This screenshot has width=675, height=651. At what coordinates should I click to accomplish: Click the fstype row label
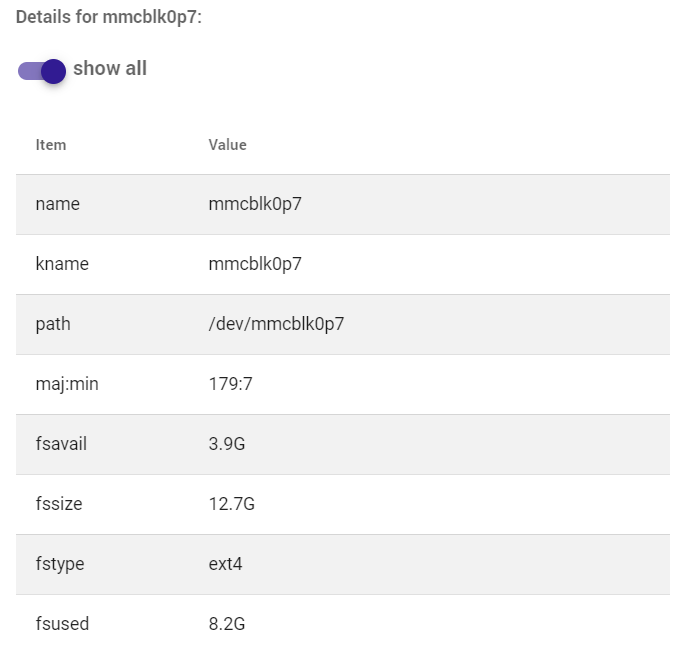60,564
